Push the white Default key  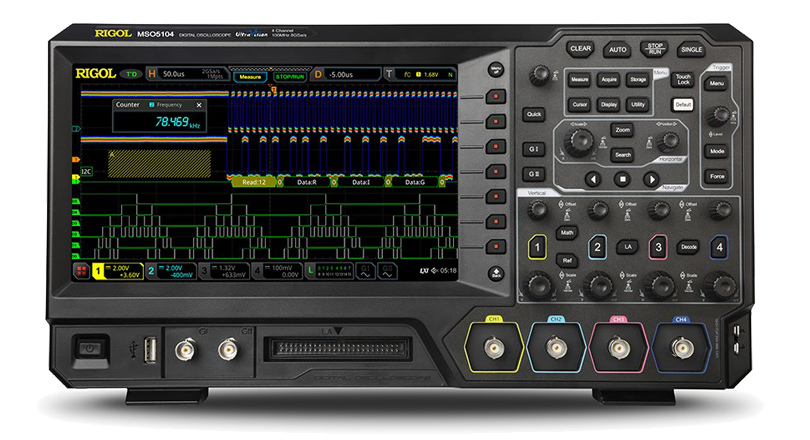click(683, 105)
